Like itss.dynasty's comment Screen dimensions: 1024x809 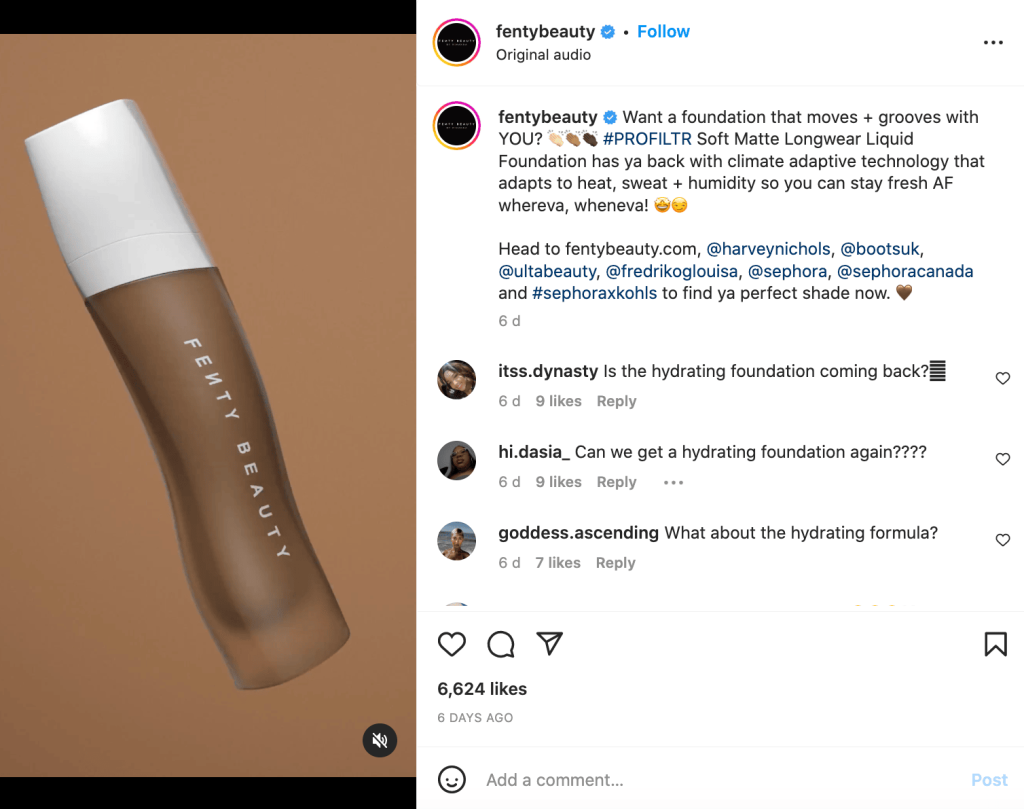pos(1003,379)
